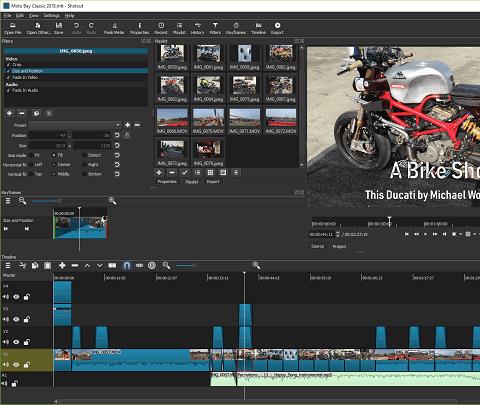Toggle ripple mode in timeline toolbar
Screen dimensions: 480x405
click(152, 265)
